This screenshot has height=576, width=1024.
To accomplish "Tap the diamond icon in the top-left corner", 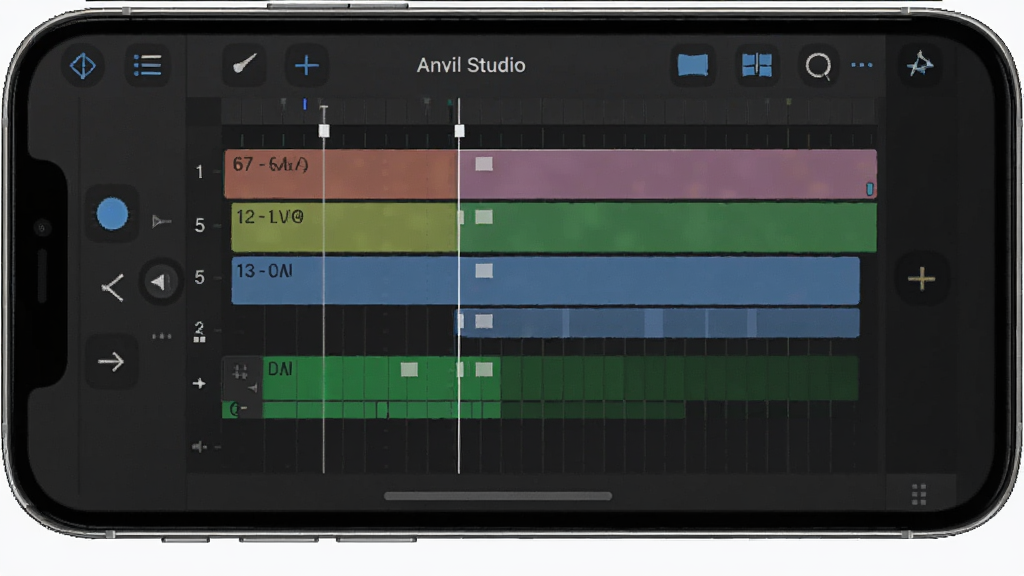I will point(83,66).
